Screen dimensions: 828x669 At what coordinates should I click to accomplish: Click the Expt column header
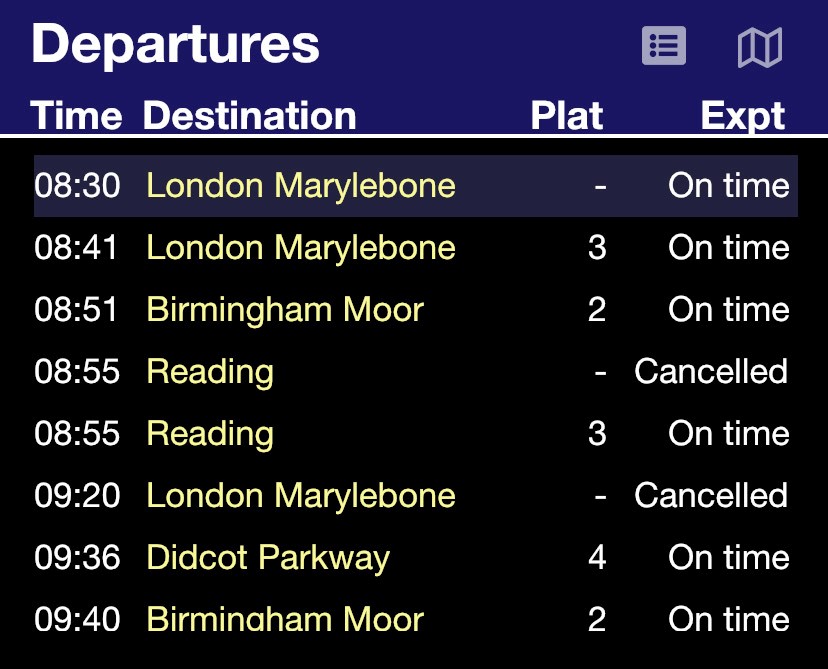click(x=742, y=116)
